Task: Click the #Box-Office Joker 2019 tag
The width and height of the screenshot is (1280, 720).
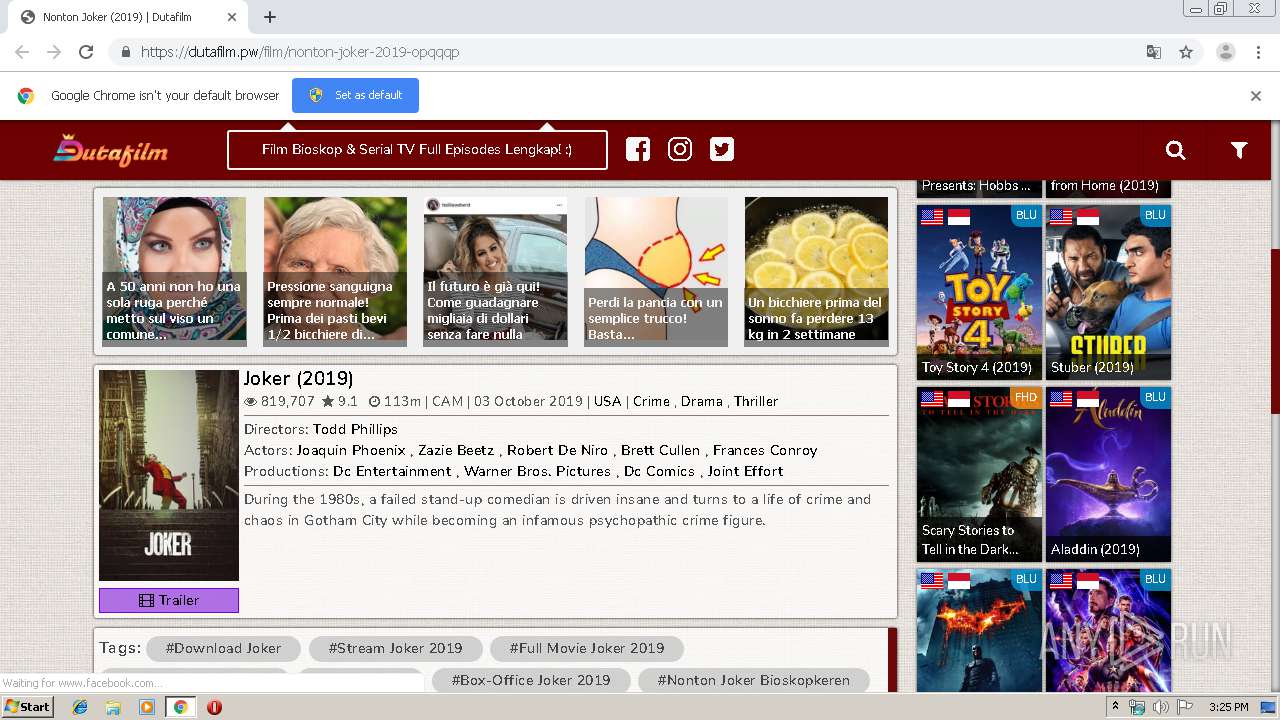Action: pos(531,680)
